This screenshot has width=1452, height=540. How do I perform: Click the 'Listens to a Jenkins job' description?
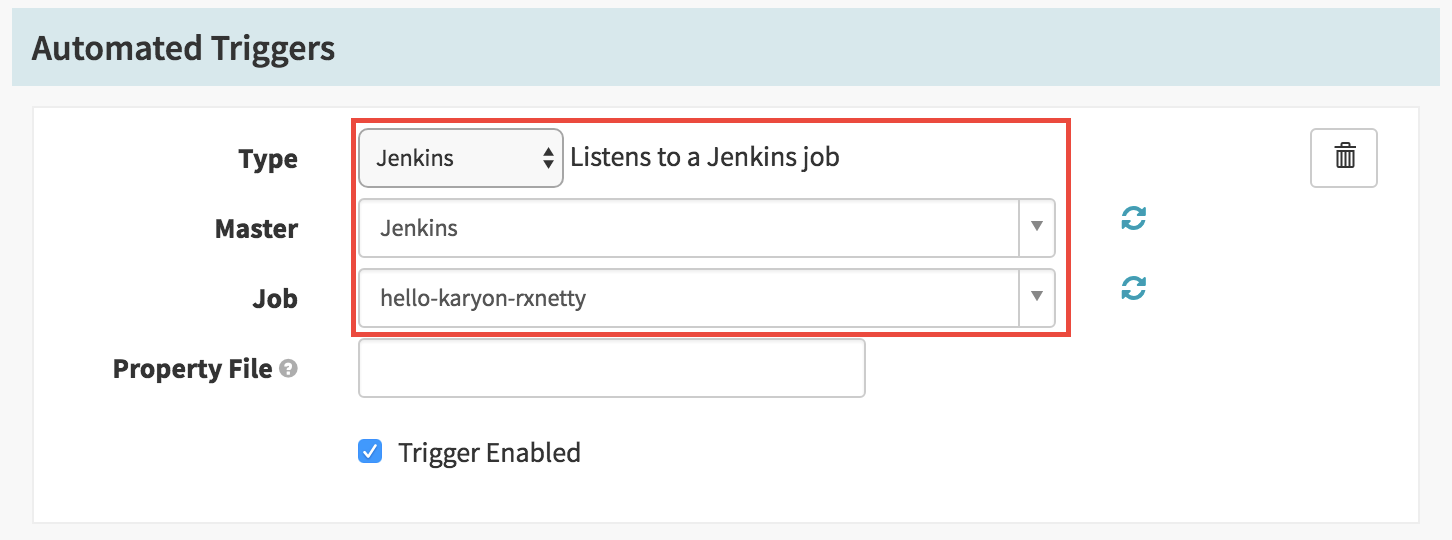point(705,158)
